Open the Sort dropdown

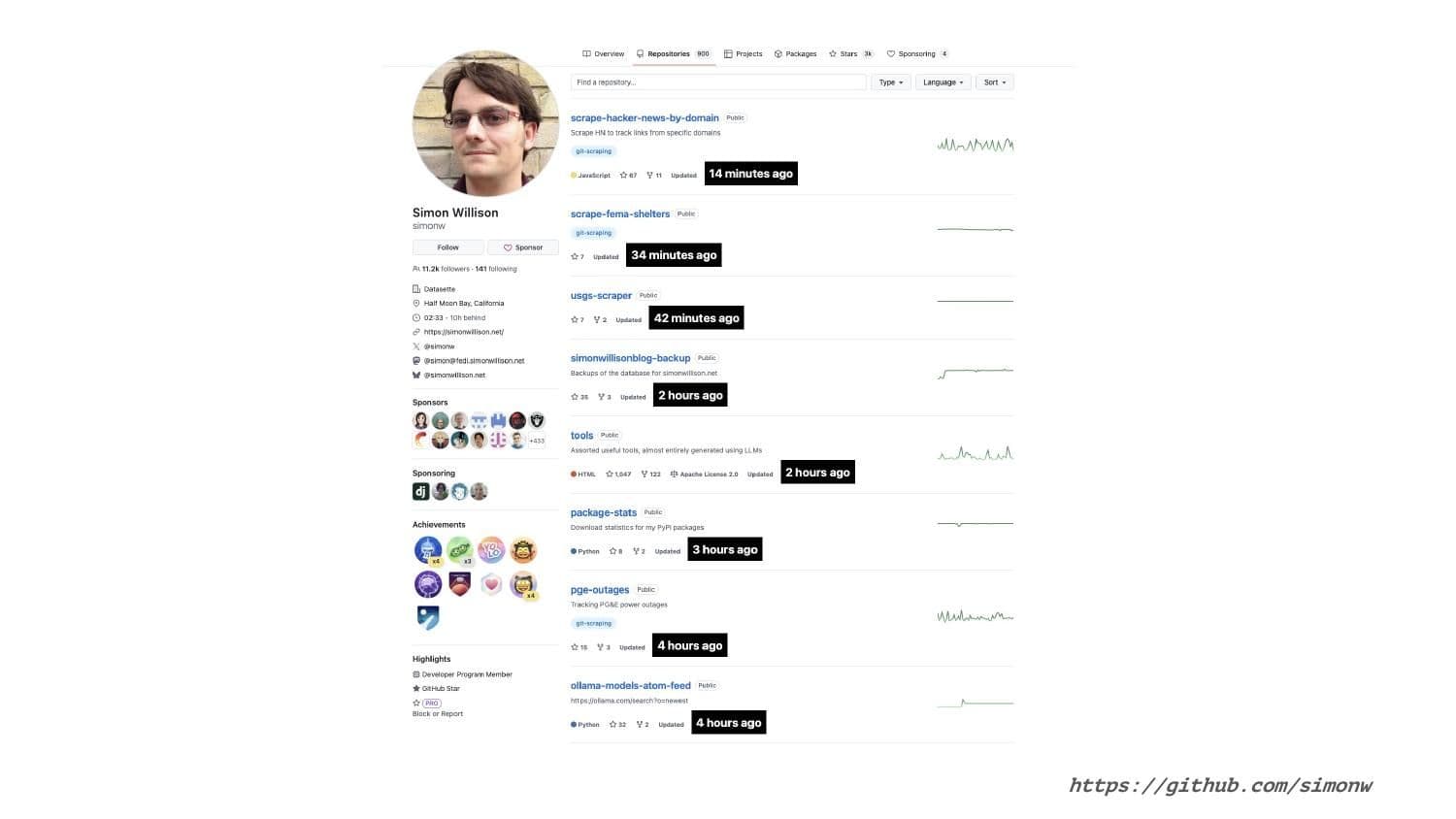click(994, 82)
